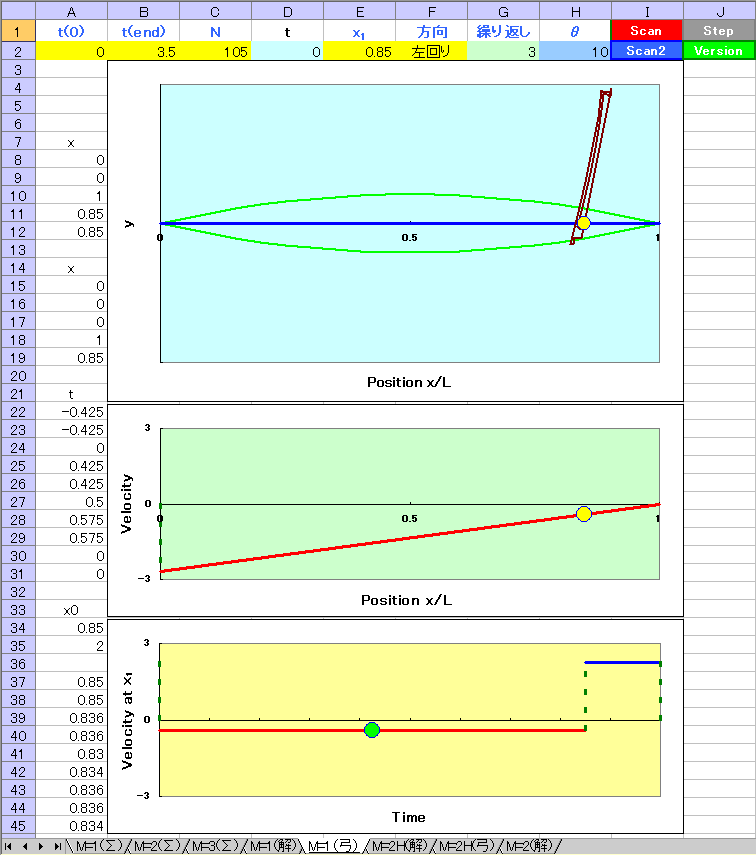Screen dimensions: 756x855
Task: Go to first sheet using tab arrow
Action: pos(9,846)
